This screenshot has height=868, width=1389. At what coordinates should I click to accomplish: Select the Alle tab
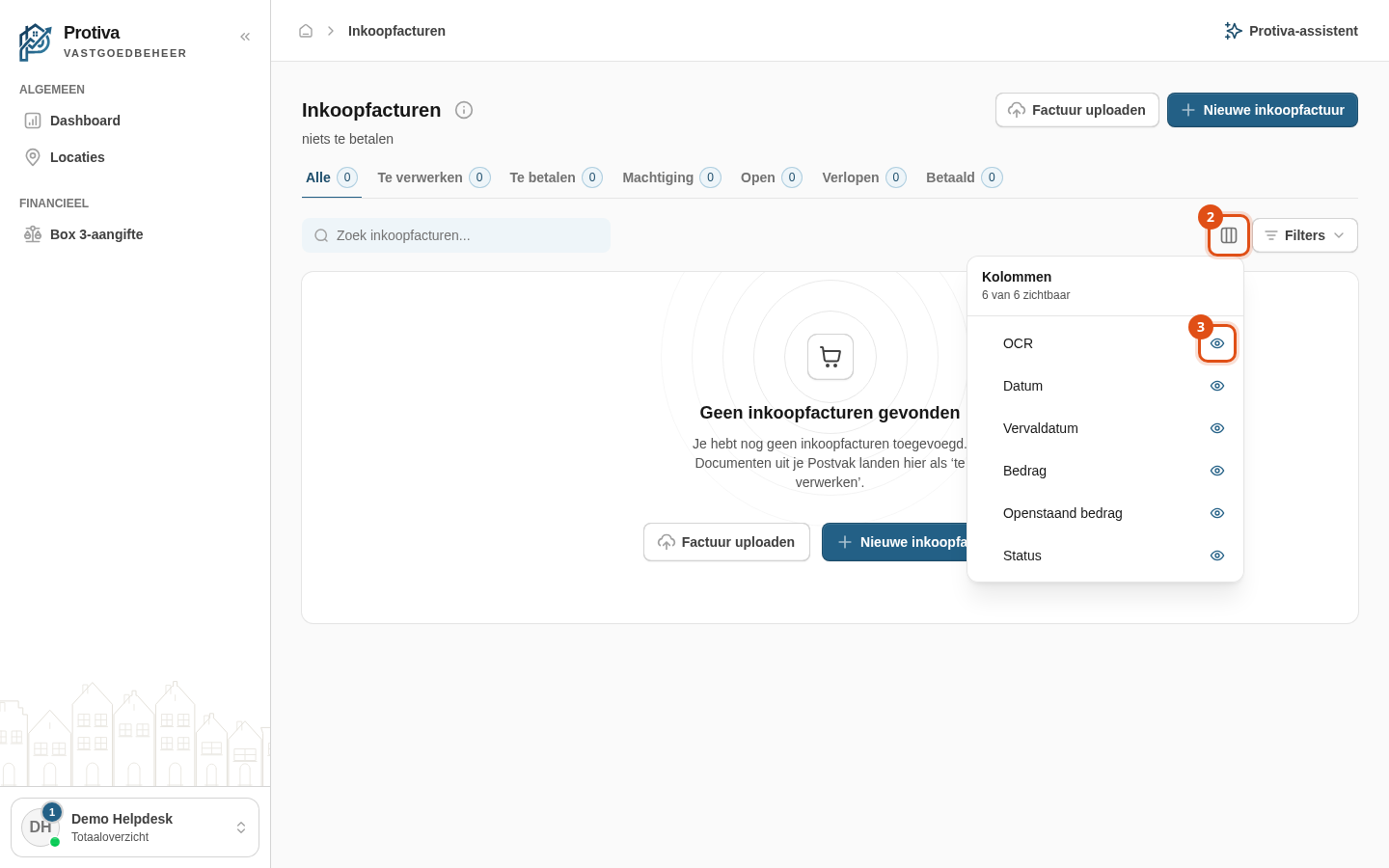[x=332, y=177]
